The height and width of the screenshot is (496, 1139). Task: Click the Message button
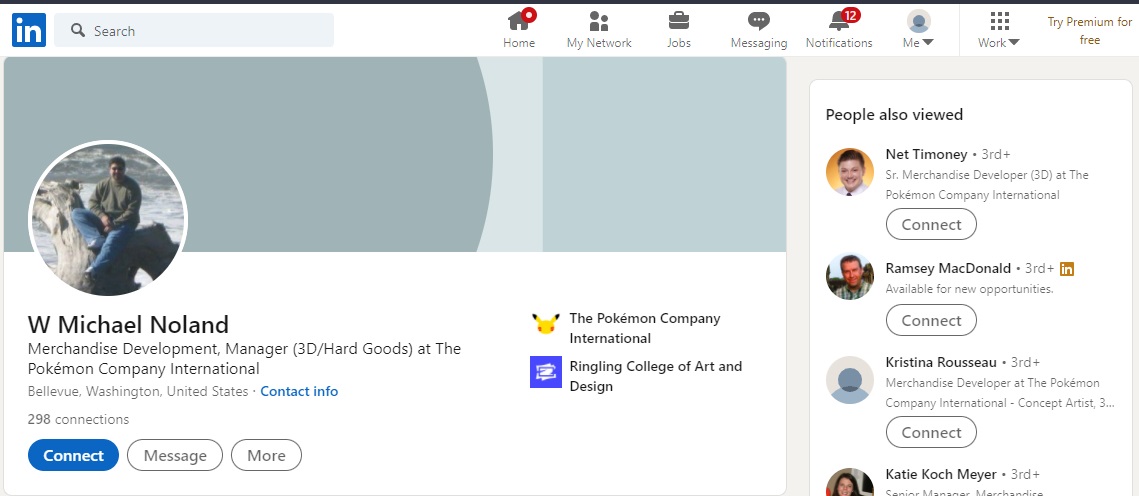[175, 455]
